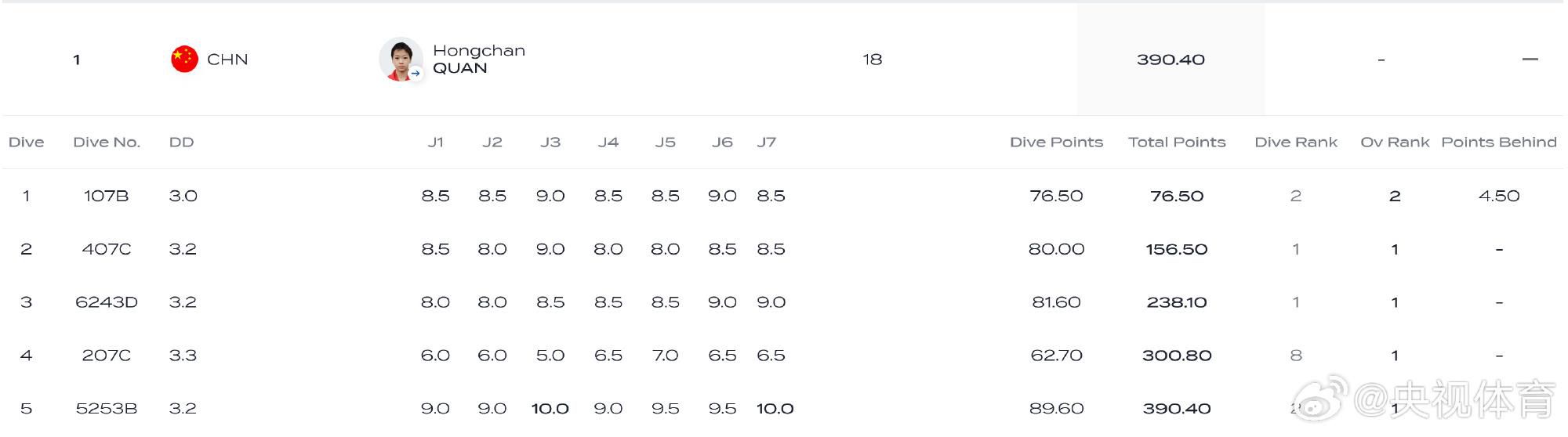Select the Dive Points column header

point(1056,143)
